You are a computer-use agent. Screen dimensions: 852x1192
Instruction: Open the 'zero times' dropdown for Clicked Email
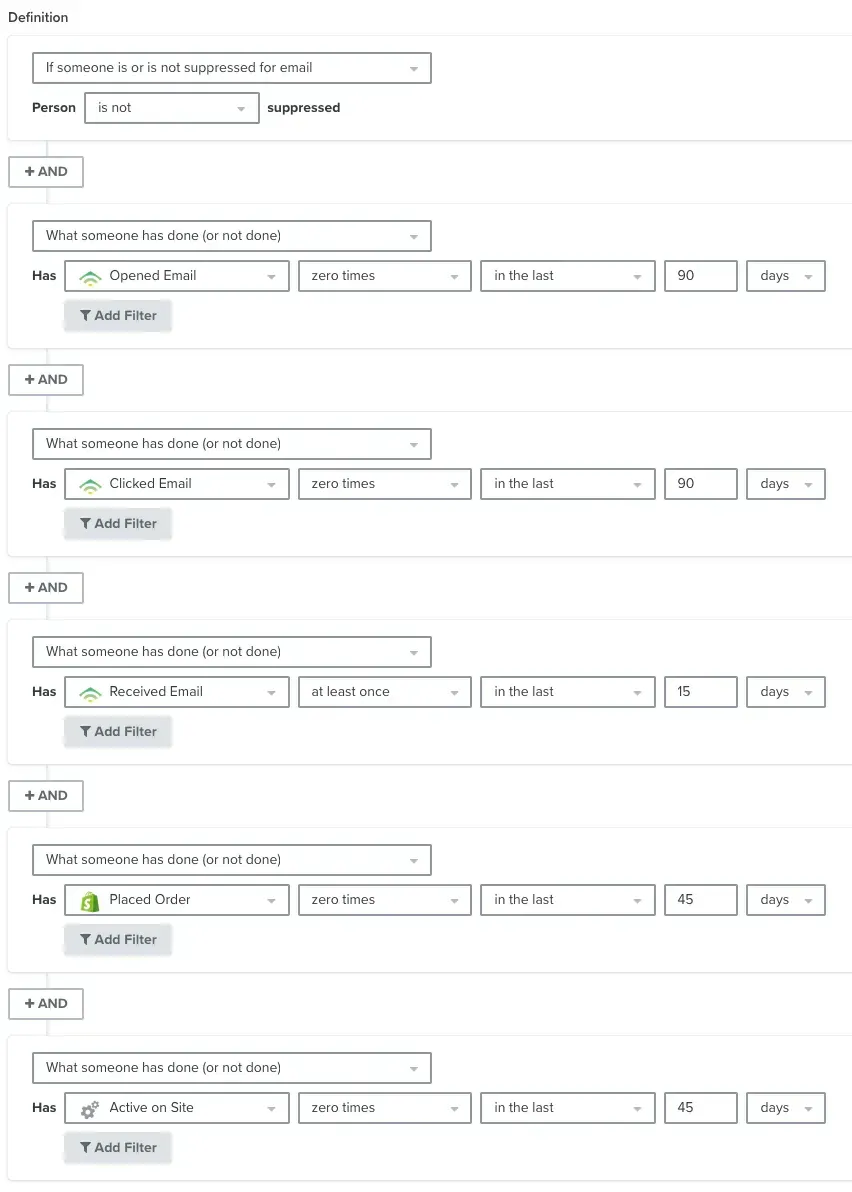click(384, 484)
